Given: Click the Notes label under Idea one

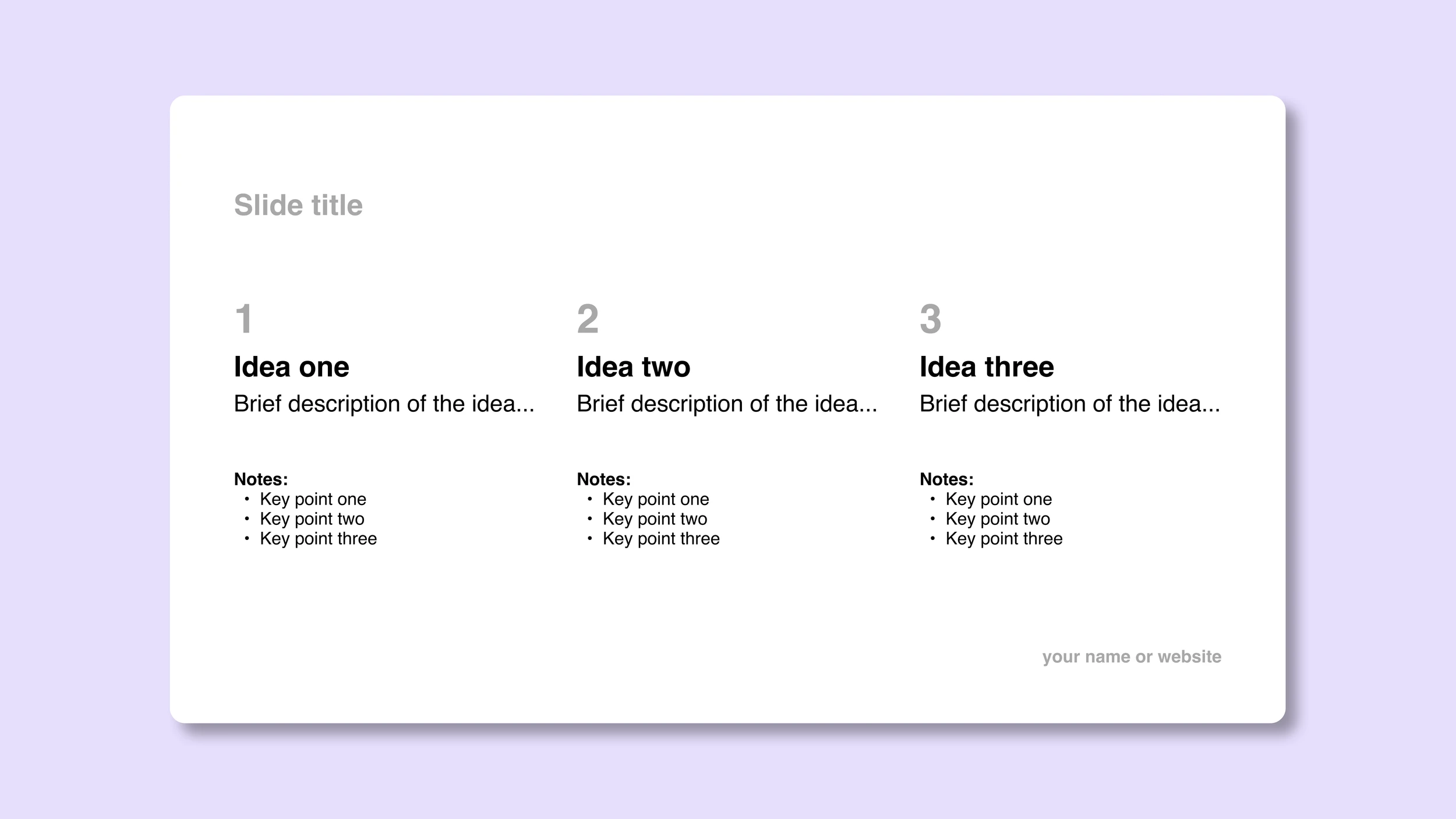Looking at the screenshot, I should (x=261, y=479).
